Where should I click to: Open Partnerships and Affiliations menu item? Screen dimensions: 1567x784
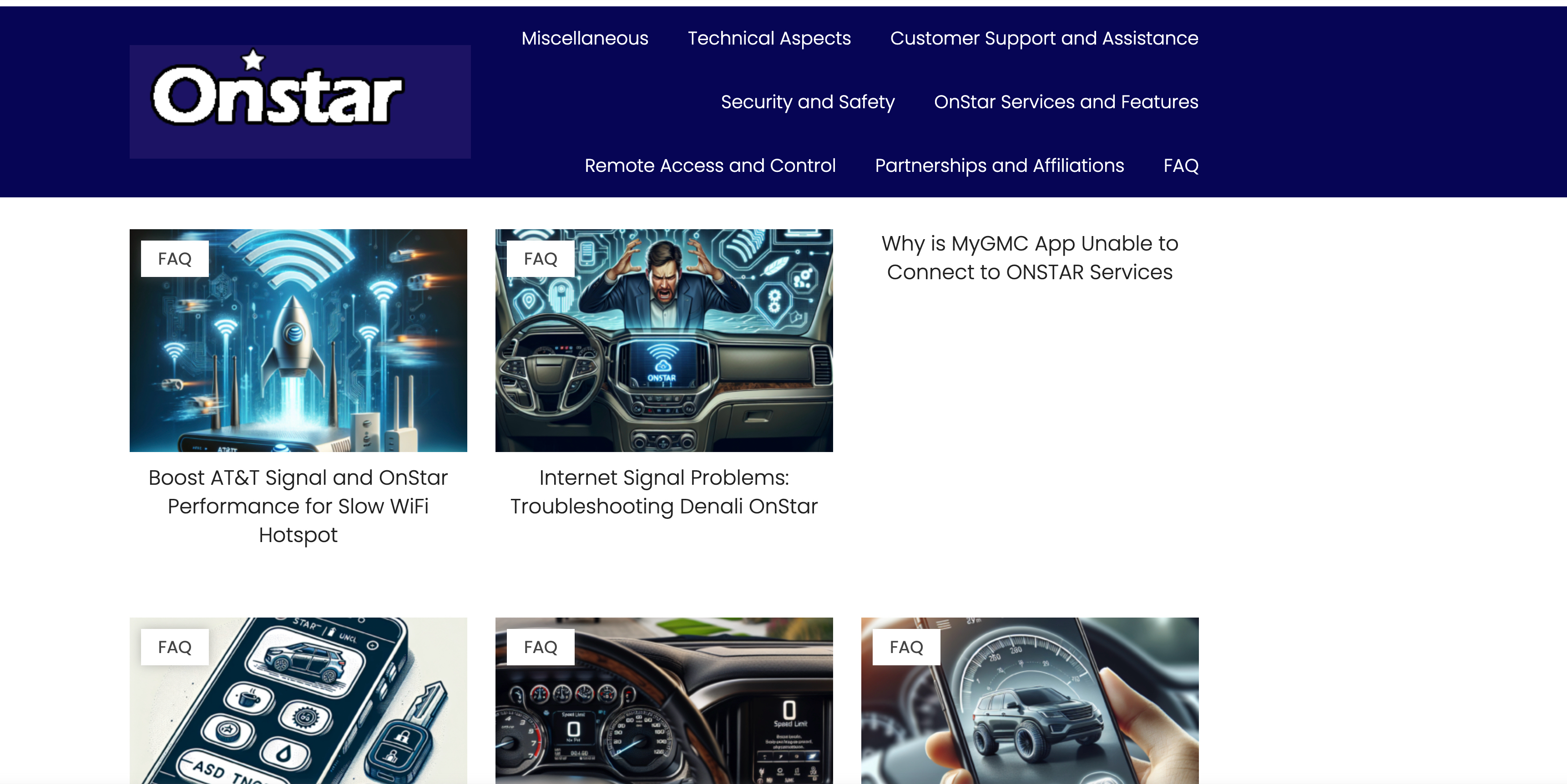pyautogui.click(x=1000, y=166)
